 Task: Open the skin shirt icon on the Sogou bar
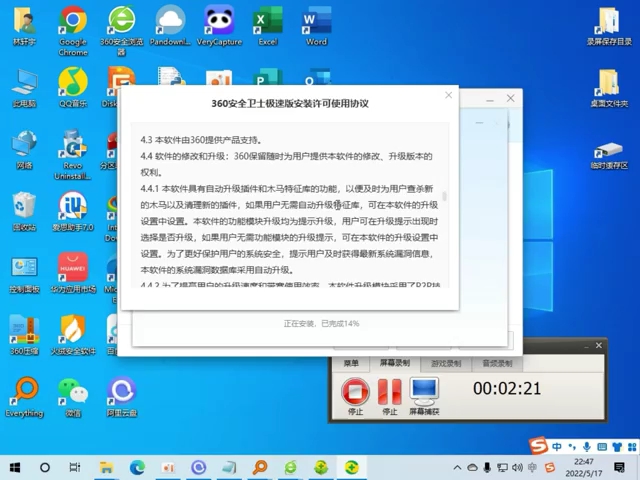617,447
